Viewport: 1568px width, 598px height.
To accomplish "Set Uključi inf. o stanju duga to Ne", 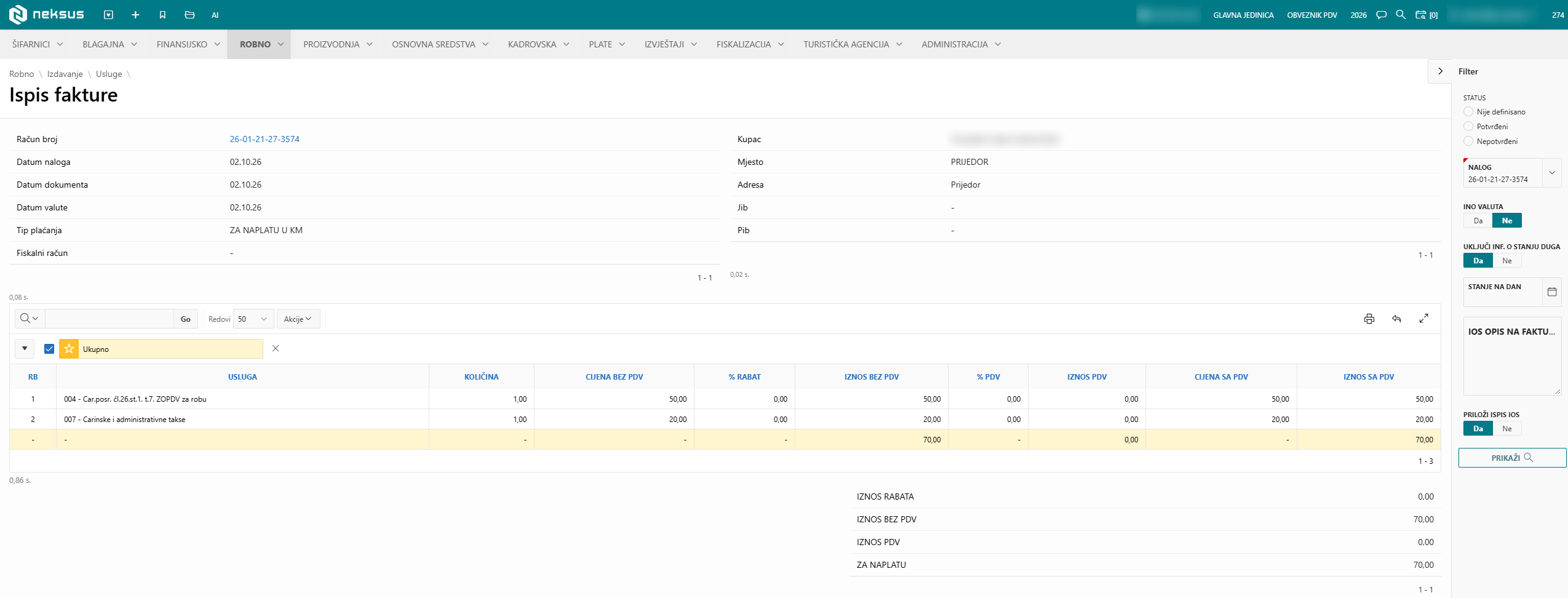I will tap(1506, 261).
